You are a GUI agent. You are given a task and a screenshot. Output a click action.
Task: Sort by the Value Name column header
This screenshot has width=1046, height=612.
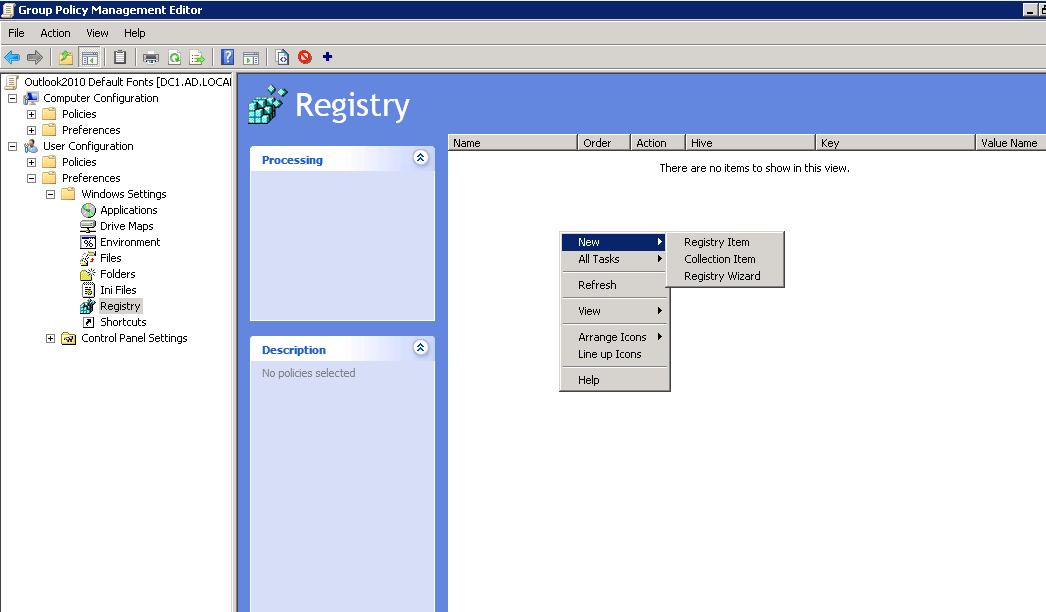[1011, 143]
